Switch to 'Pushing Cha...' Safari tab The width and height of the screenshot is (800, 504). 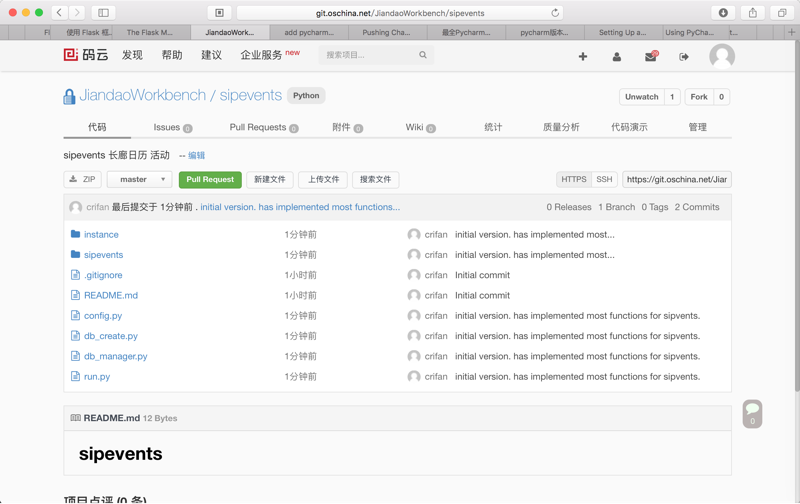coord(386,32)
